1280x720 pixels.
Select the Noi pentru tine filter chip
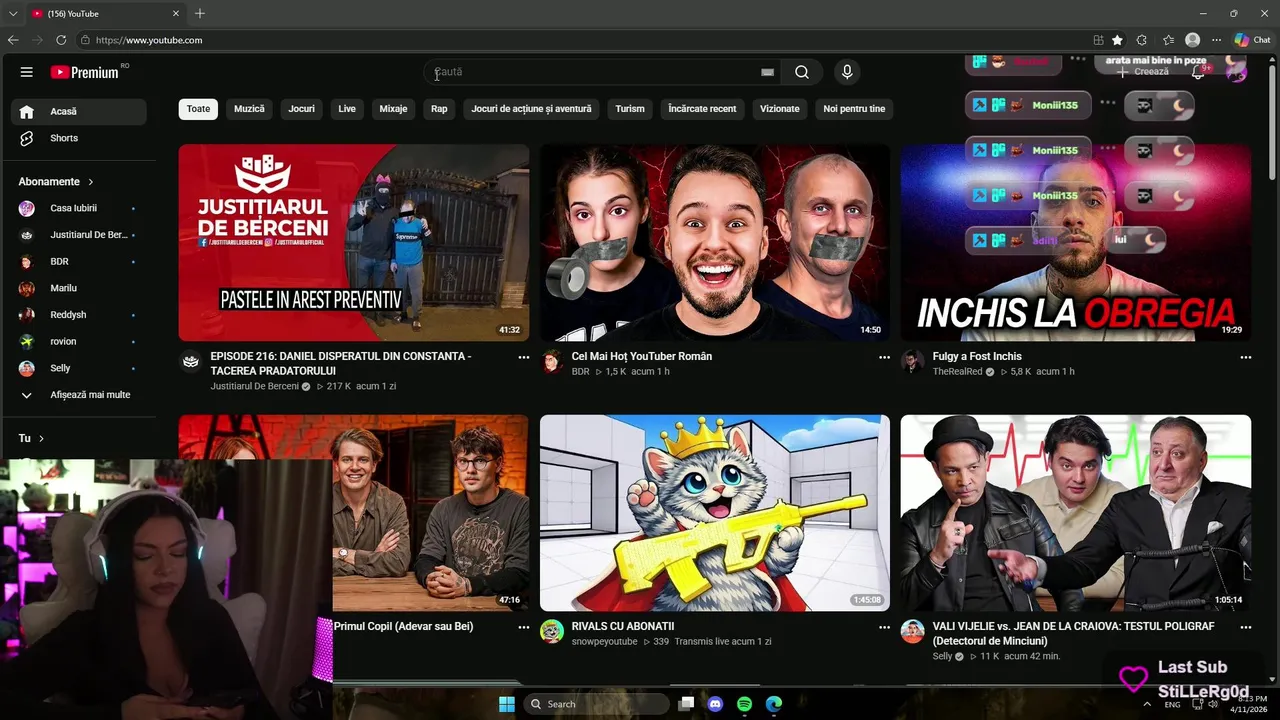coord(854,109)
